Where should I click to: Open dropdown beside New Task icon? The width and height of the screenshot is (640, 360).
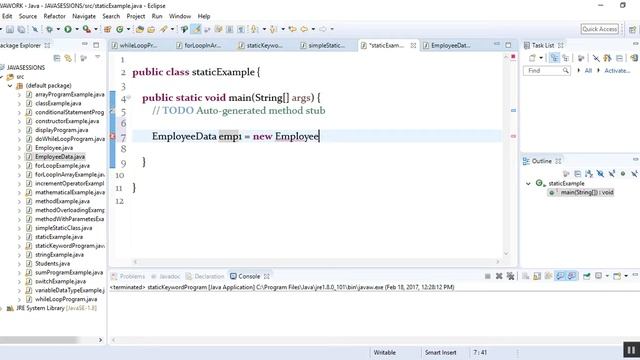[x=541, y=58]
